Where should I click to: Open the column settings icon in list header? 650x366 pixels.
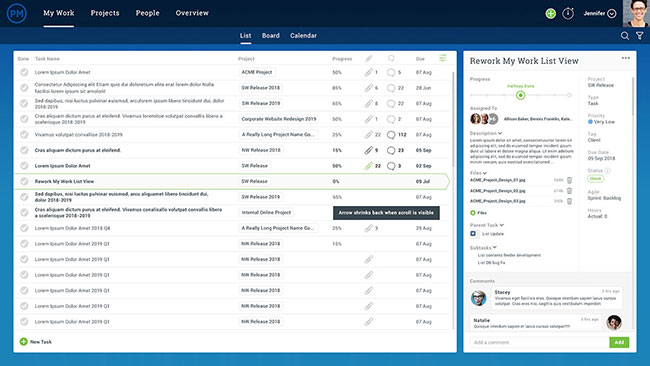click(443, 58)
